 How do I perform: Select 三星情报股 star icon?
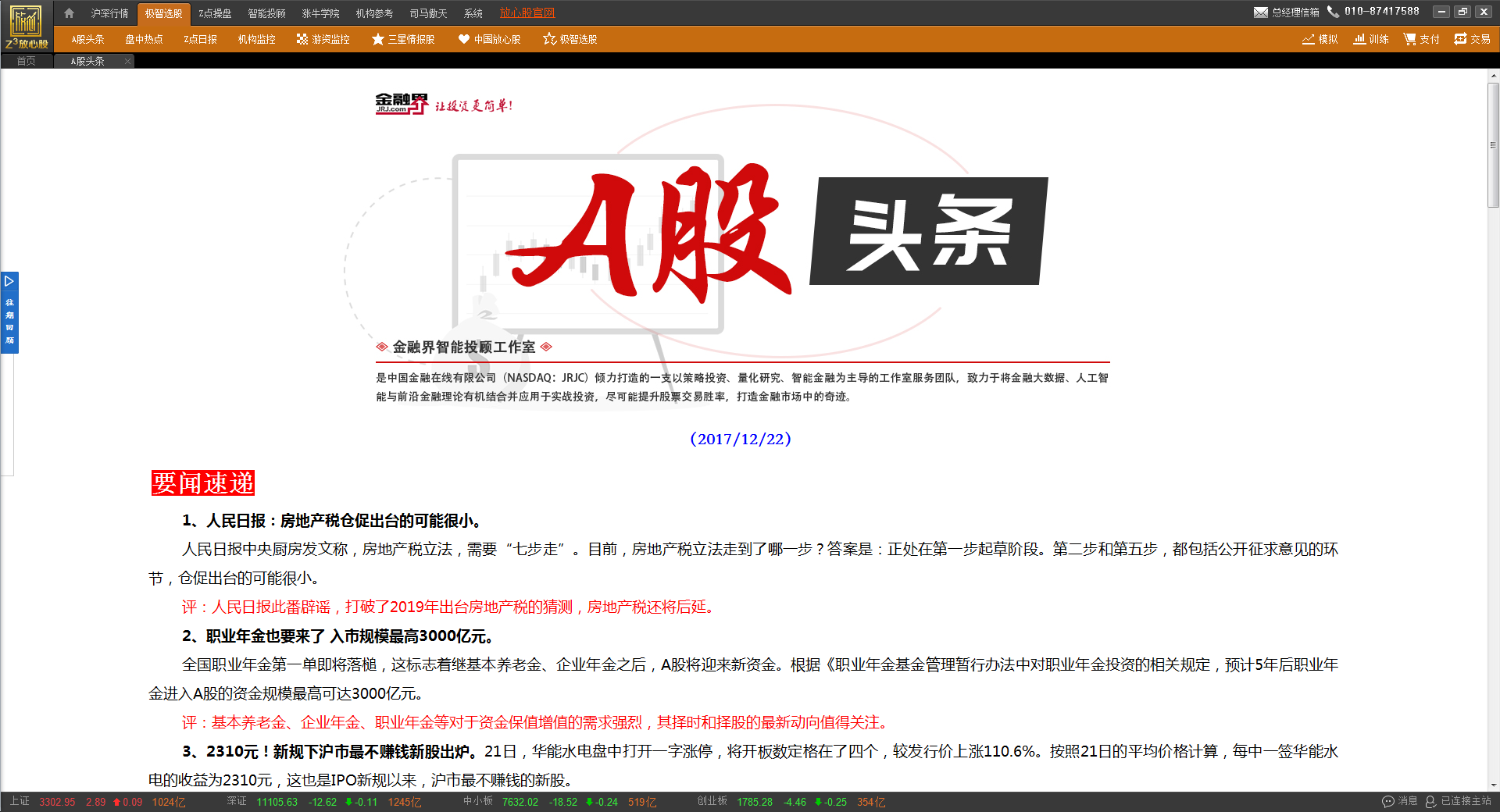378,39
